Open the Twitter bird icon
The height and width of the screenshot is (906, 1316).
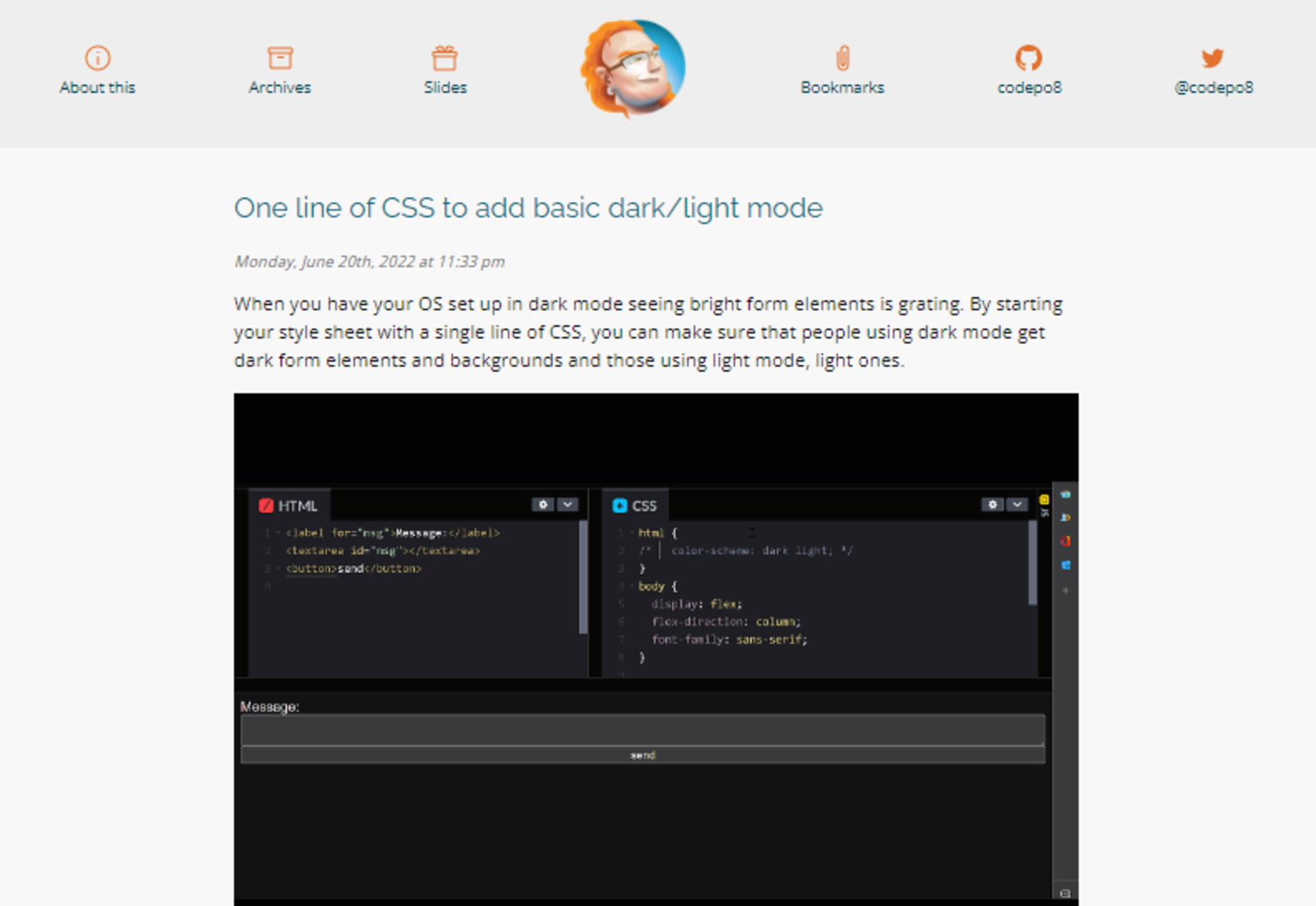point(1212,58)
